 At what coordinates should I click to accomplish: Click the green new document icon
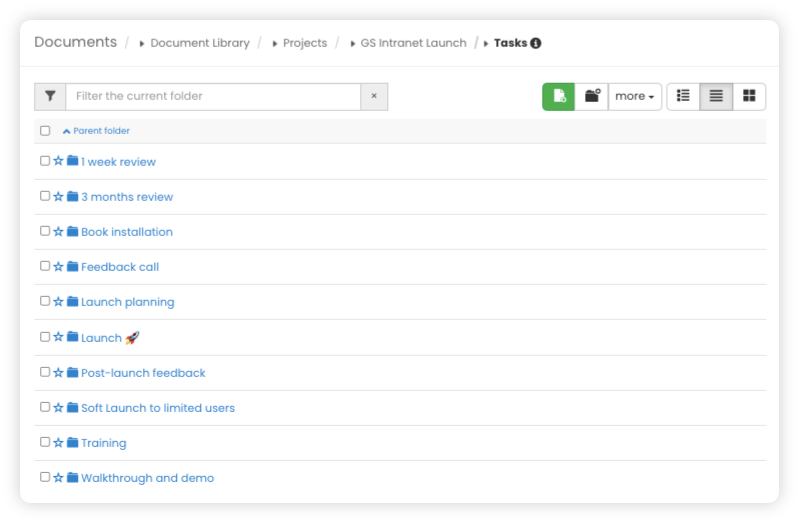pyautogui.click(x=559, y=96)
